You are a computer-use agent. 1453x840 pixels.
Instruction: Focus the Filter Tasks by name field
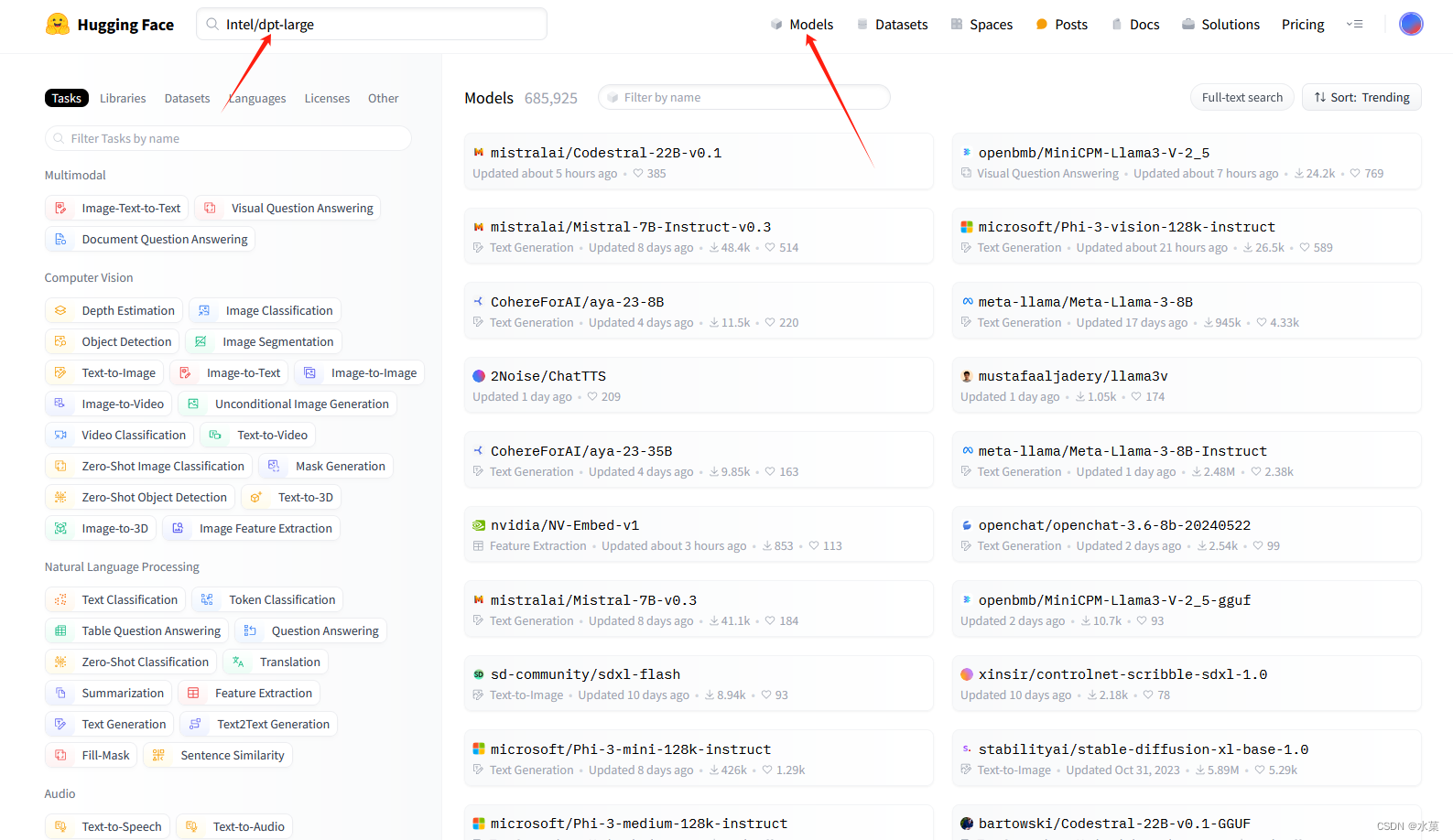point(228,138)
